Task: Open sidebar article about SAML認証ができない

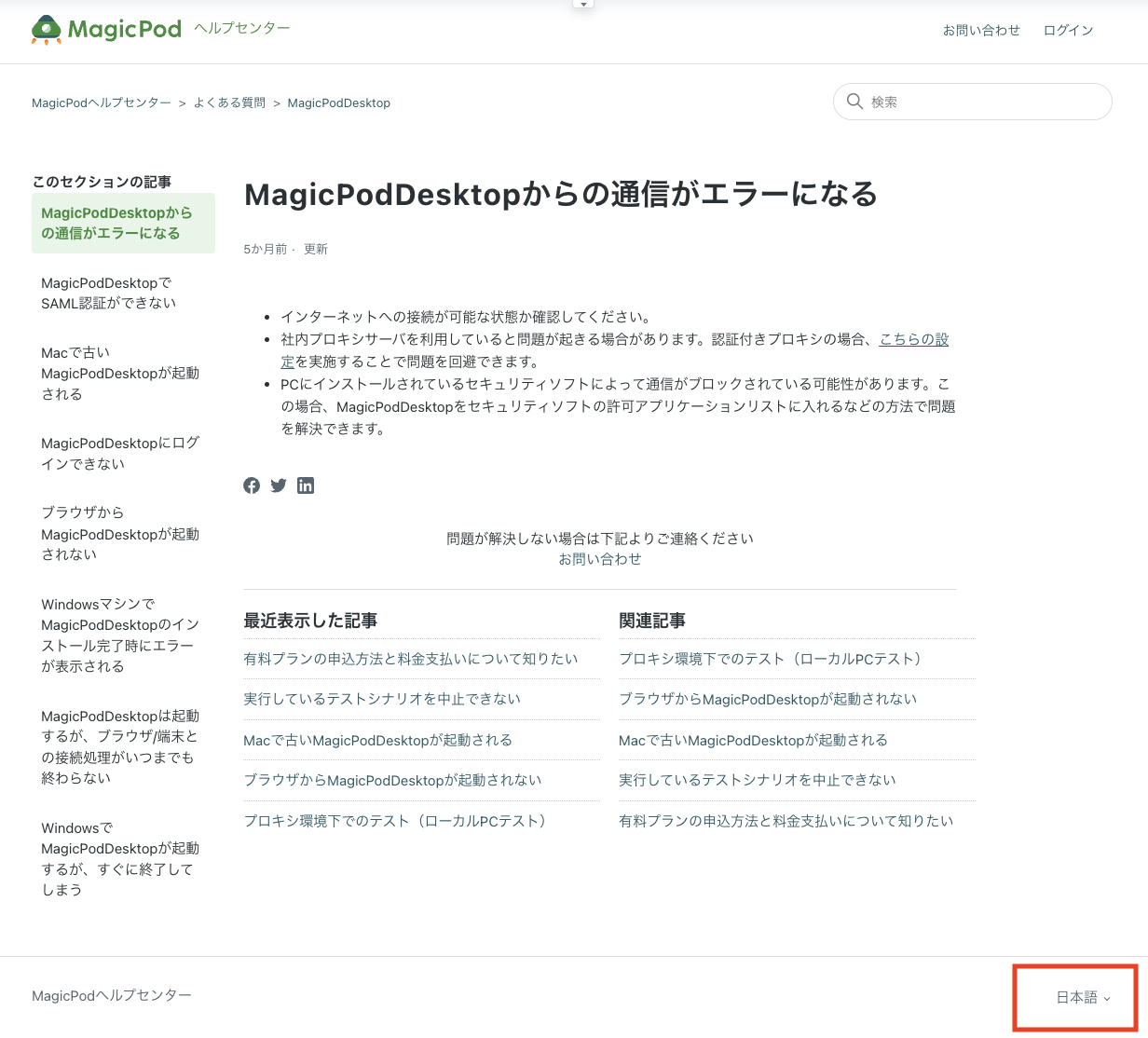Action: point(123,293)
